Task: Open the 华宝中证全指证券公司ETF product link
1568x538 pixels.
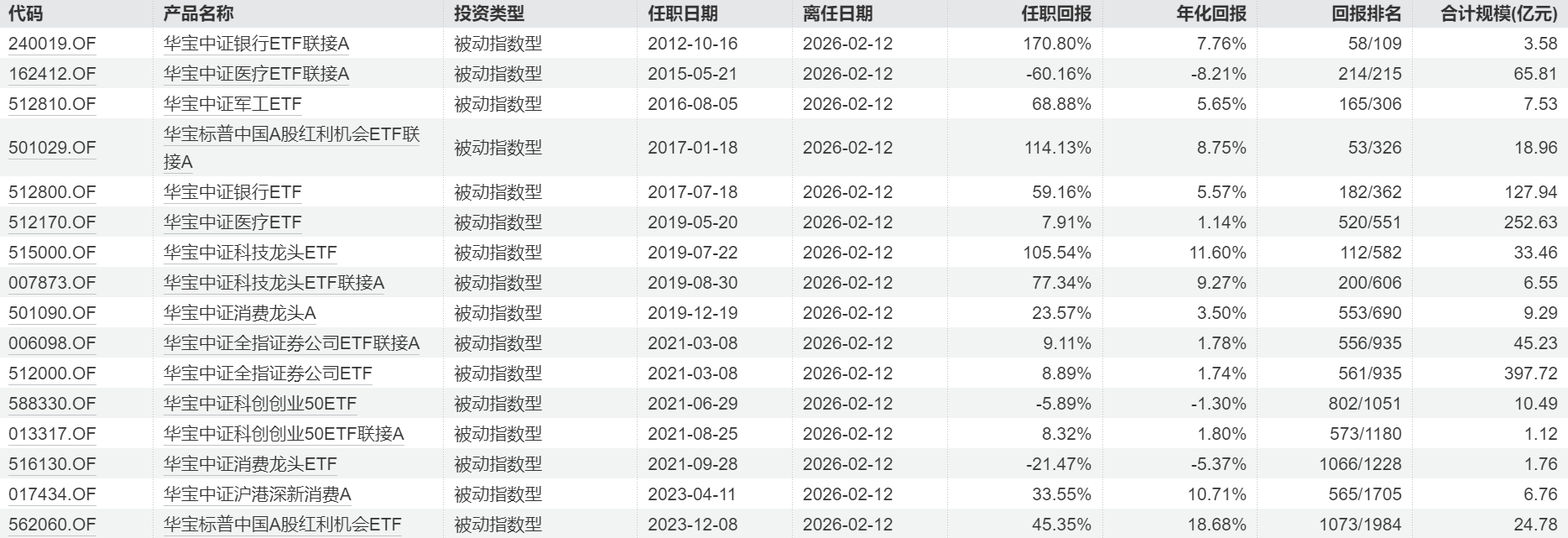Action: point(268,373)
